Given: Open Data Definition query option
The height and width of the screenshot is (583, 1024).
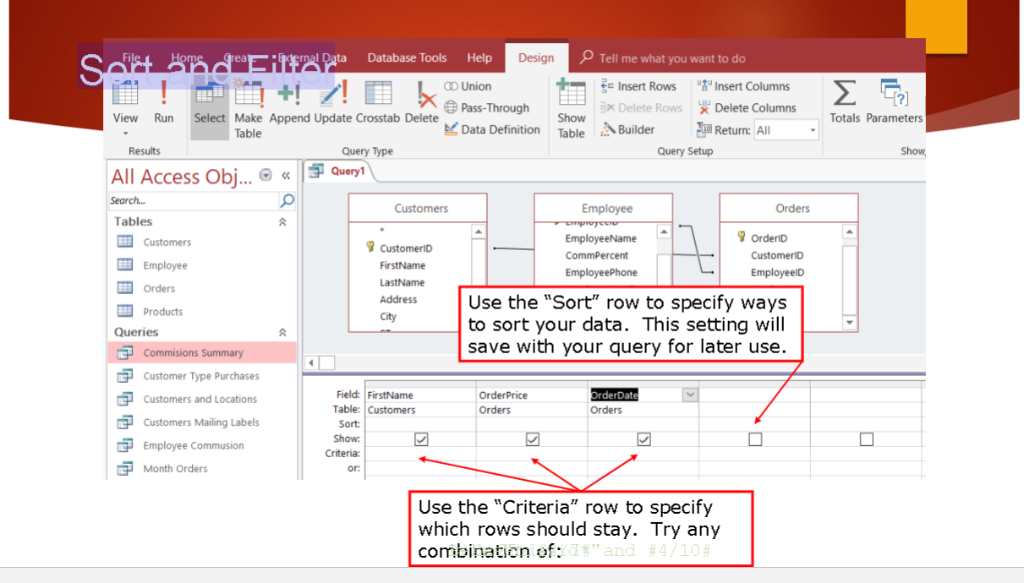Looking at the screenshot, I should [x=492, y=129].
